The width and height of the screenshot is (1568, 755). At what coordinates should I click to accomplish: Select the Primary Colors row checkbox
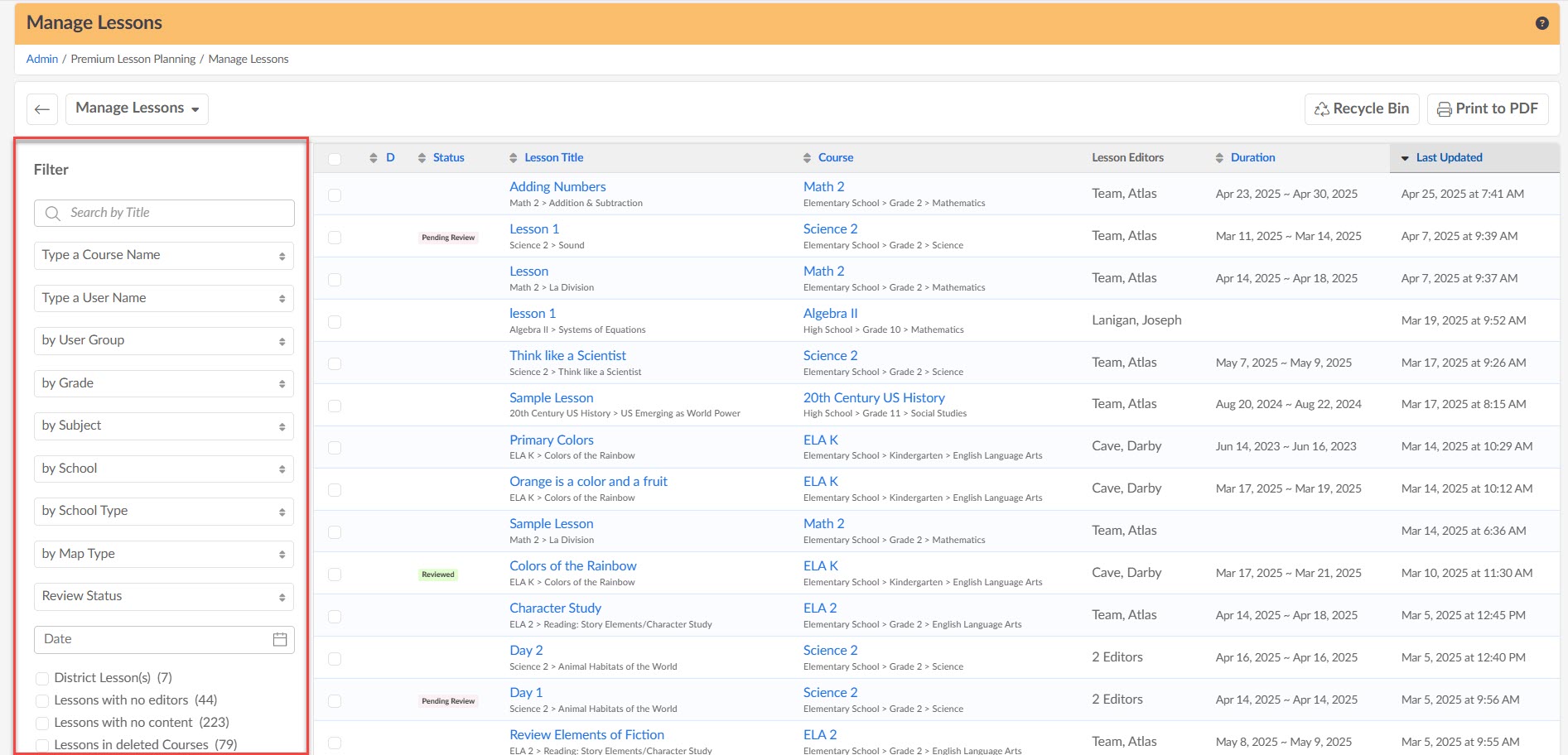(335, 448)
